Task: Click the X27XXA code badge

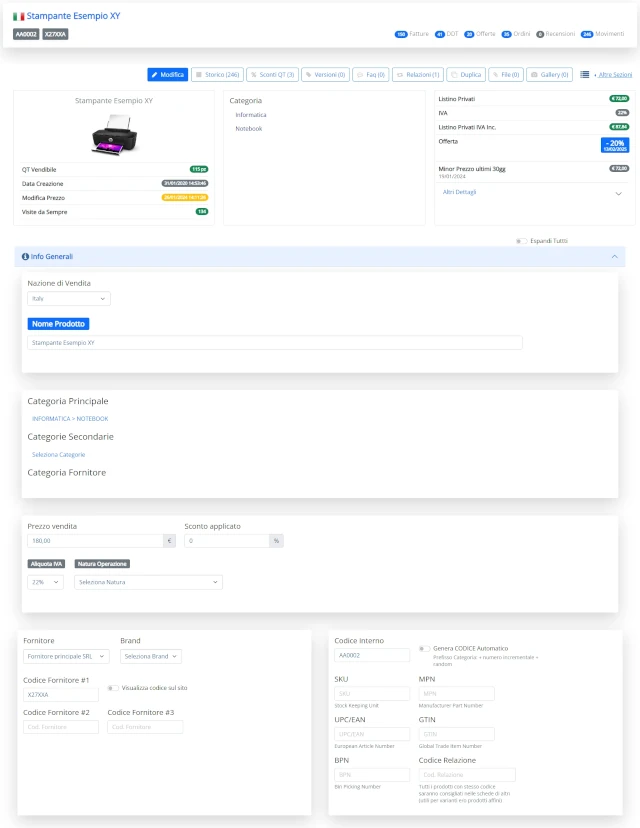Action: click(55, 34)
